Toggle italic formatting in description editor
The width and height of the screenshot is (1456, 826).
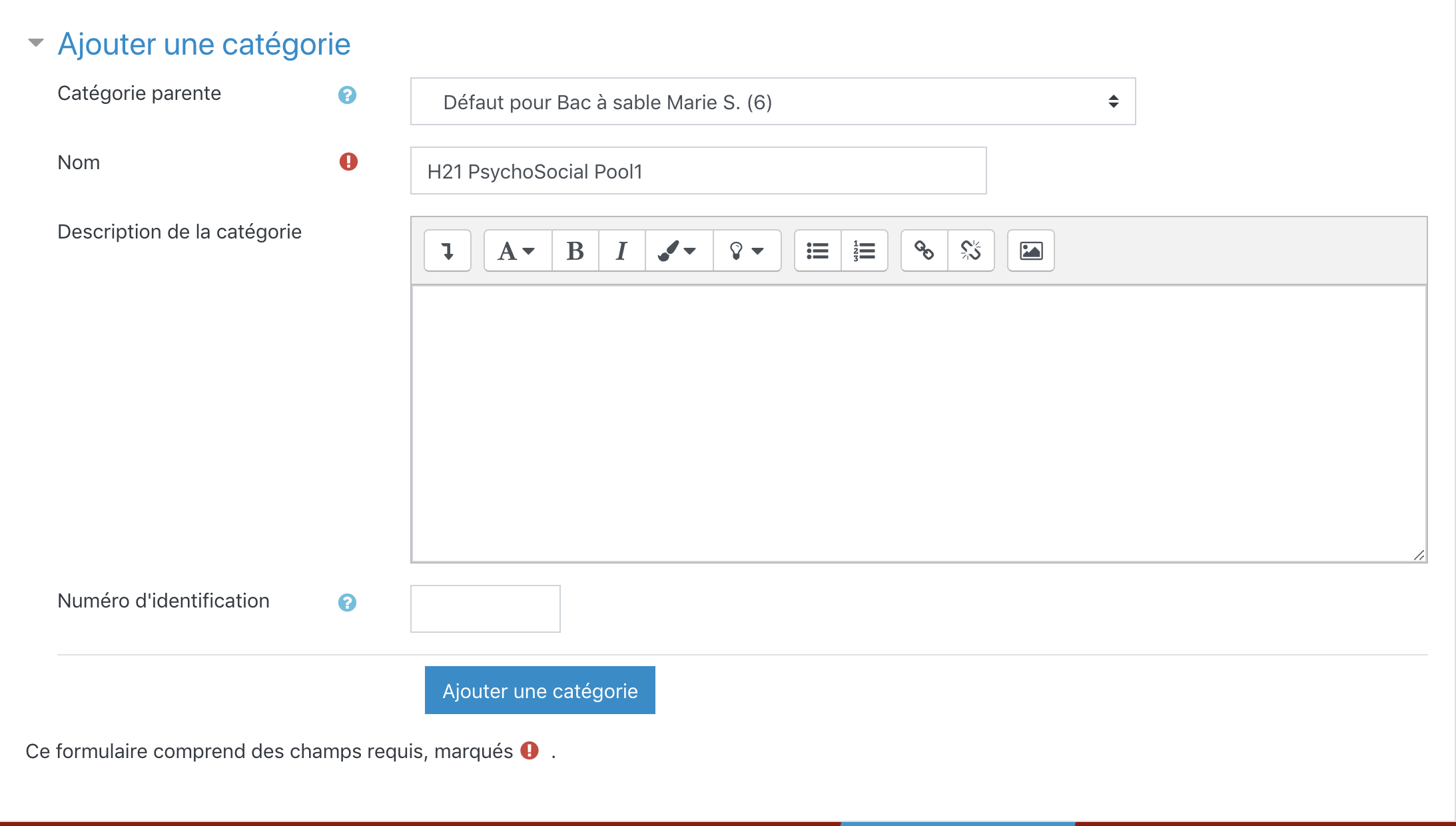[x=621, y=250]
